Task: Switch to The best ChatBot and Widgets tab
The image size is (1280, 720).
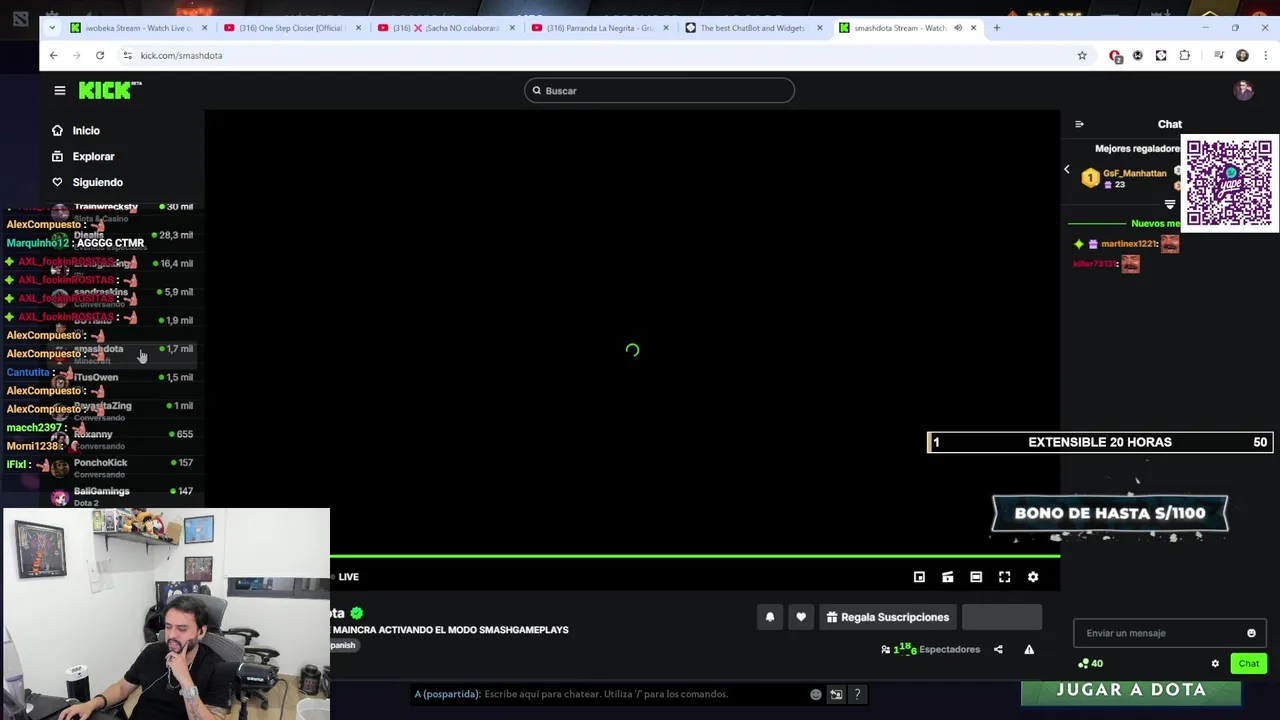Action: [x=754, y=28]
